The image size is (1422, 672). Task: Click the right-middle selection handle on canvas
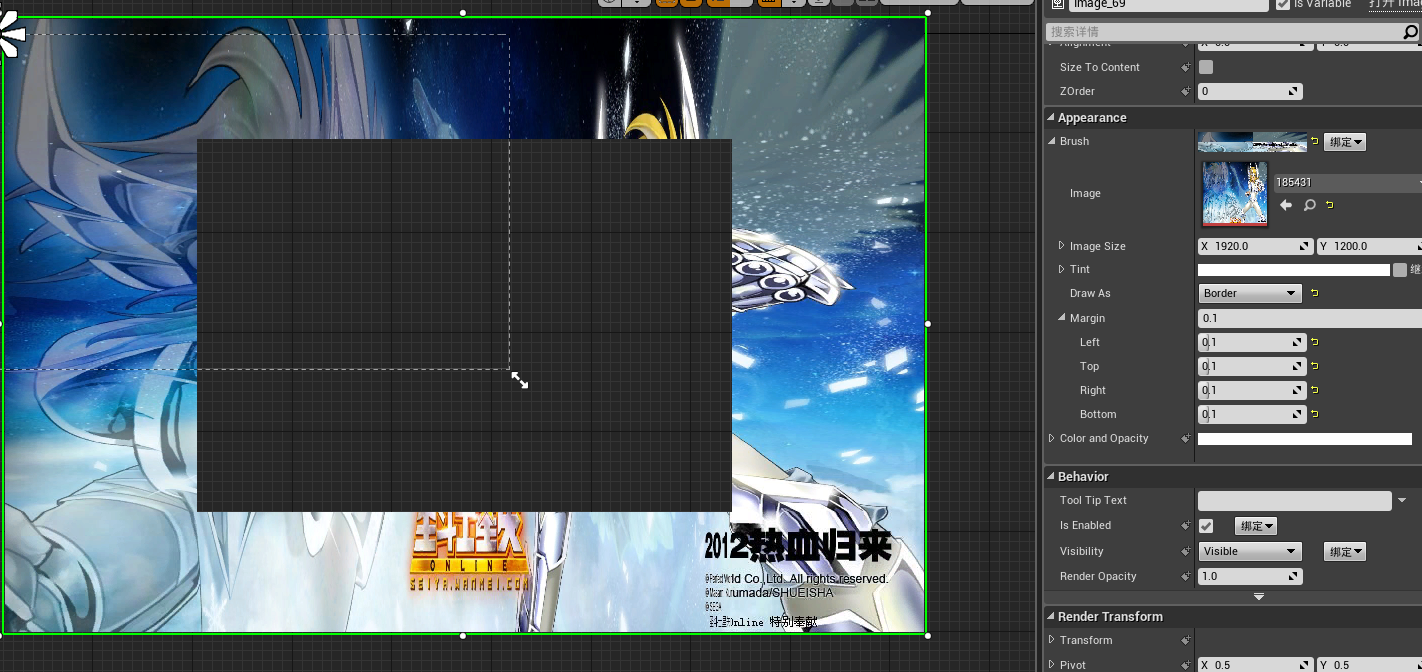click(928, 324)
